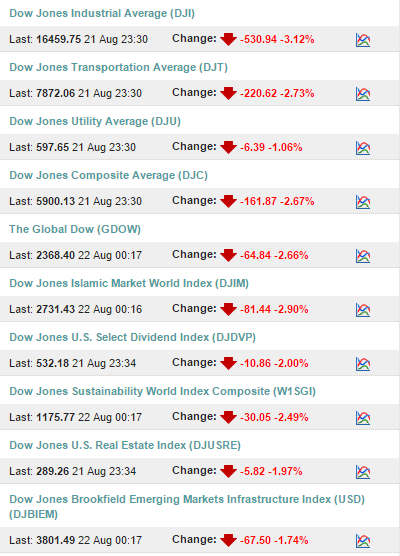This screenshot has width=400, height=556.
Task: Open chart icon for Dow Jones Transportation Average
Action: [363, 94]
